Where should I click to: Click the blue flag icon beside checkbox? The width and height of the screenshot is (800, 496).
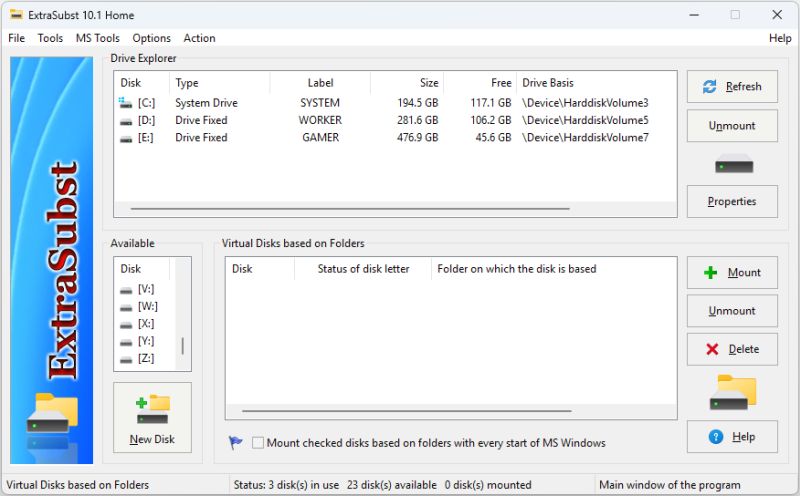click(x=236, y=442)
